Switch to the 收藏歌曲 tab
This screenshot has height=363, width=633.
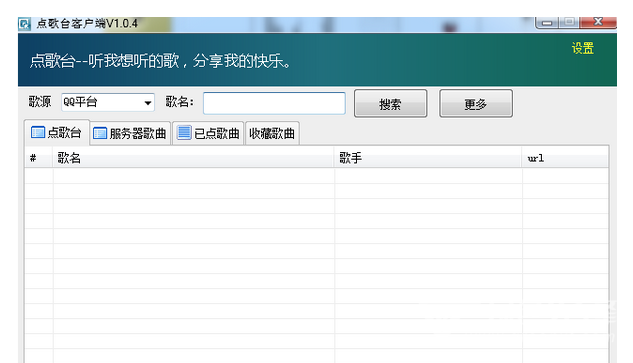[272, 133]
